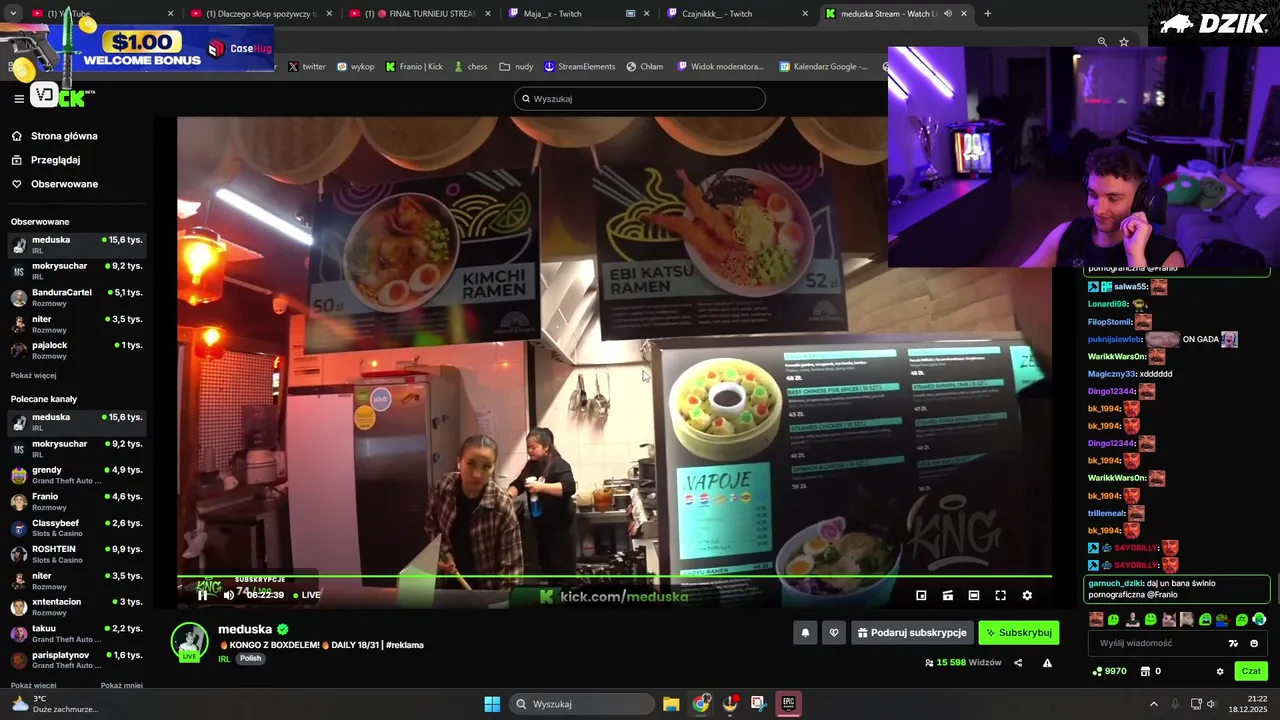Open the Kick hamburger sidebar menu
The width and height of the screenshot is (1280, 720).
pyautogui.click(x=19, y=98)
